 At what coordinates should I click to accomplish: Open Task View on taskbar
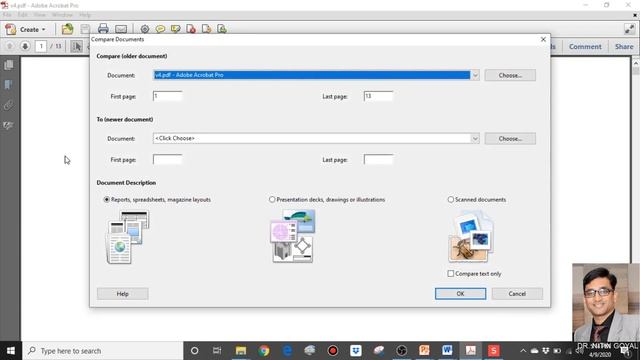pos(217,351)
